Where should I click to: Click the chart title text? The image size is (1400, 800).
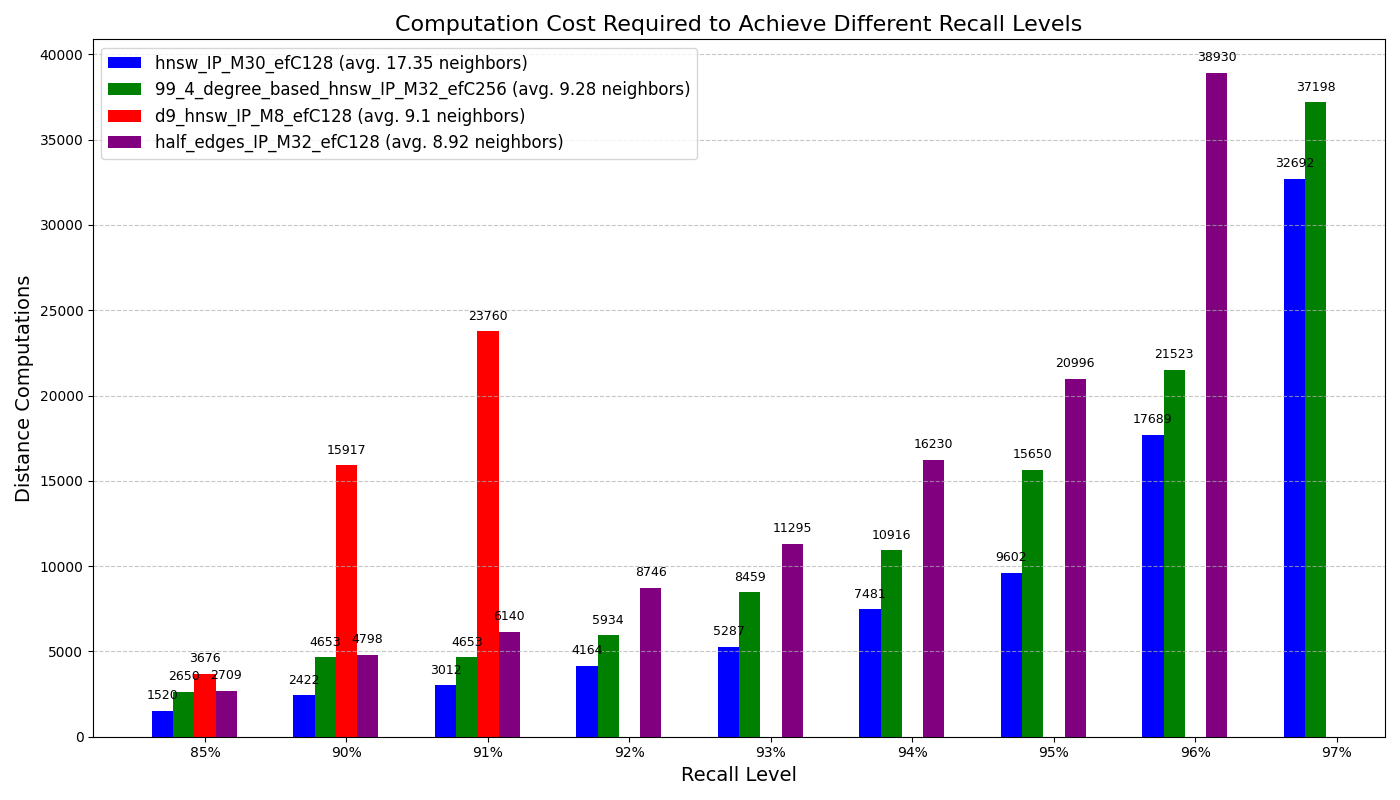coord(738,24)
